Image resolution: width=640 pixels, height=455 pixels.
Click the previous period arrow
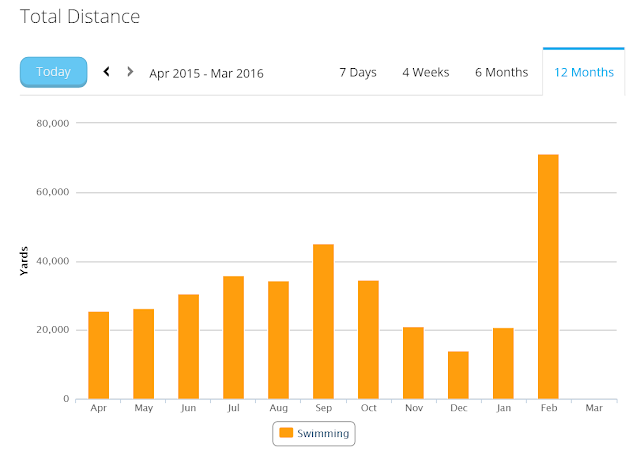click(107, 72)
